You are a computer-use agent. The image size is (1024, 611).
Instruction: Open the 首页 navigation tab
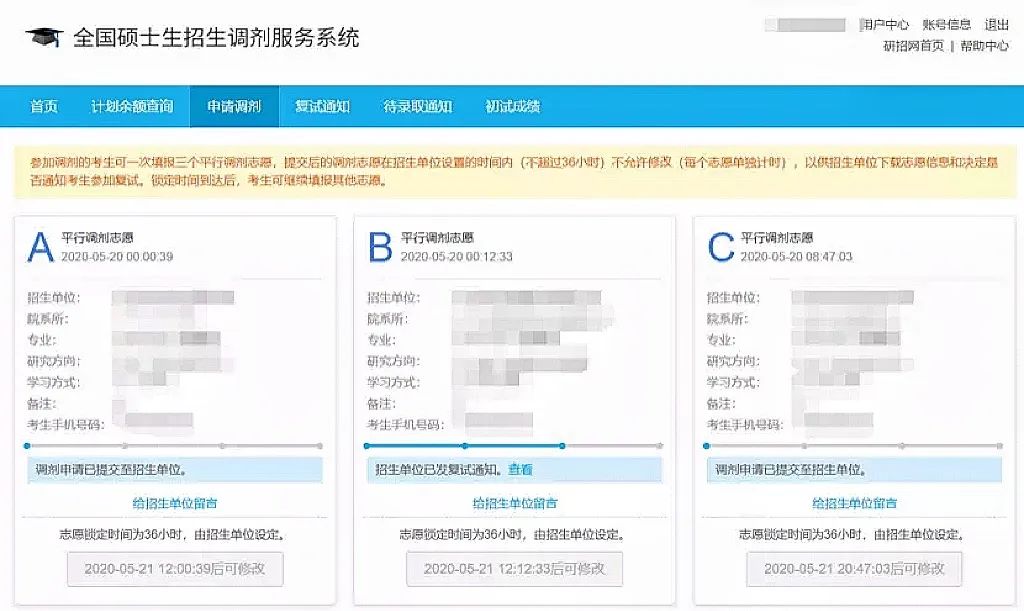coord(44,106)
